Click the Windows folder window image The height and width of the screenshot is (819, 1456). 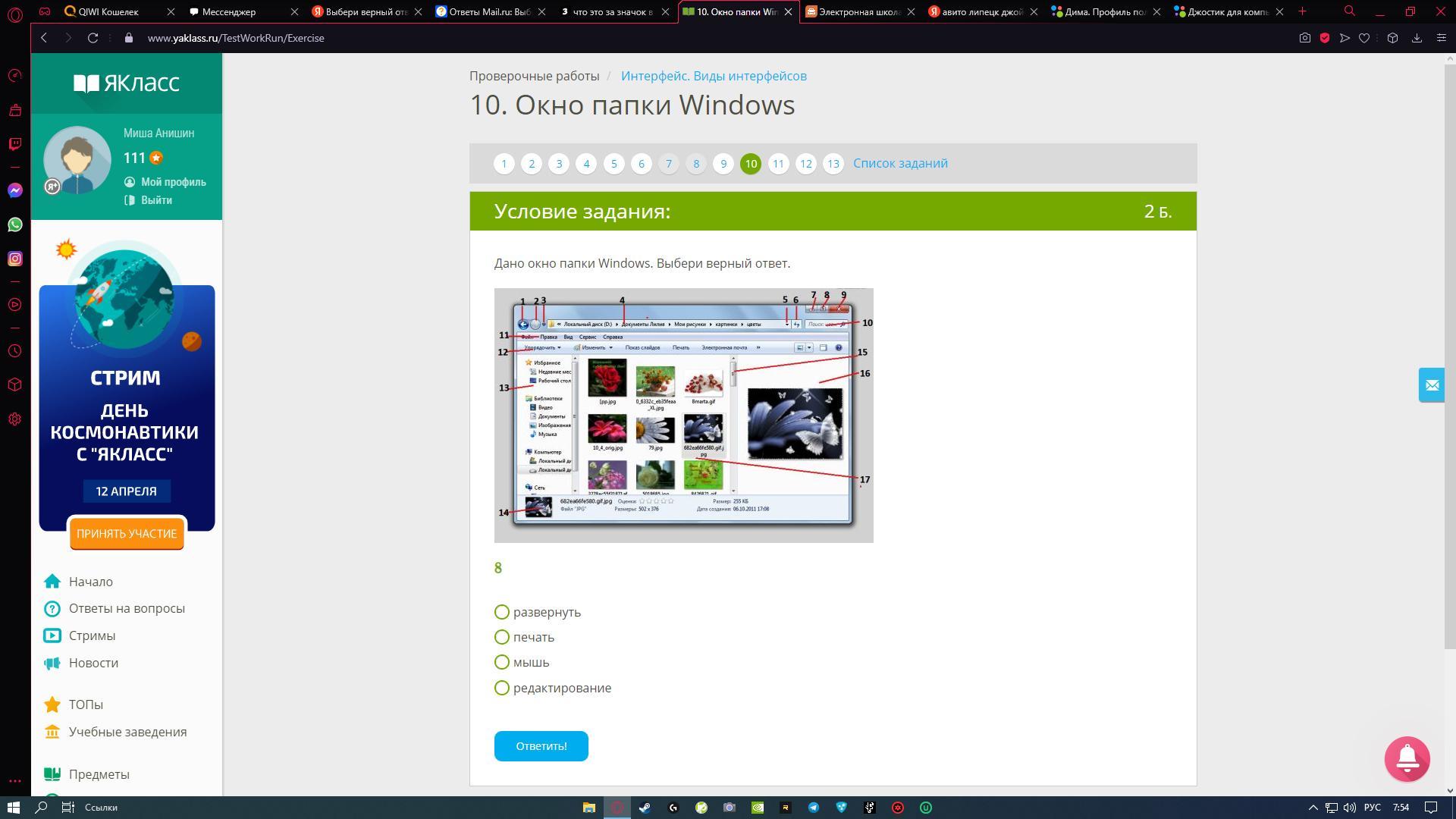pyautogui.click(x=683, y=415)
